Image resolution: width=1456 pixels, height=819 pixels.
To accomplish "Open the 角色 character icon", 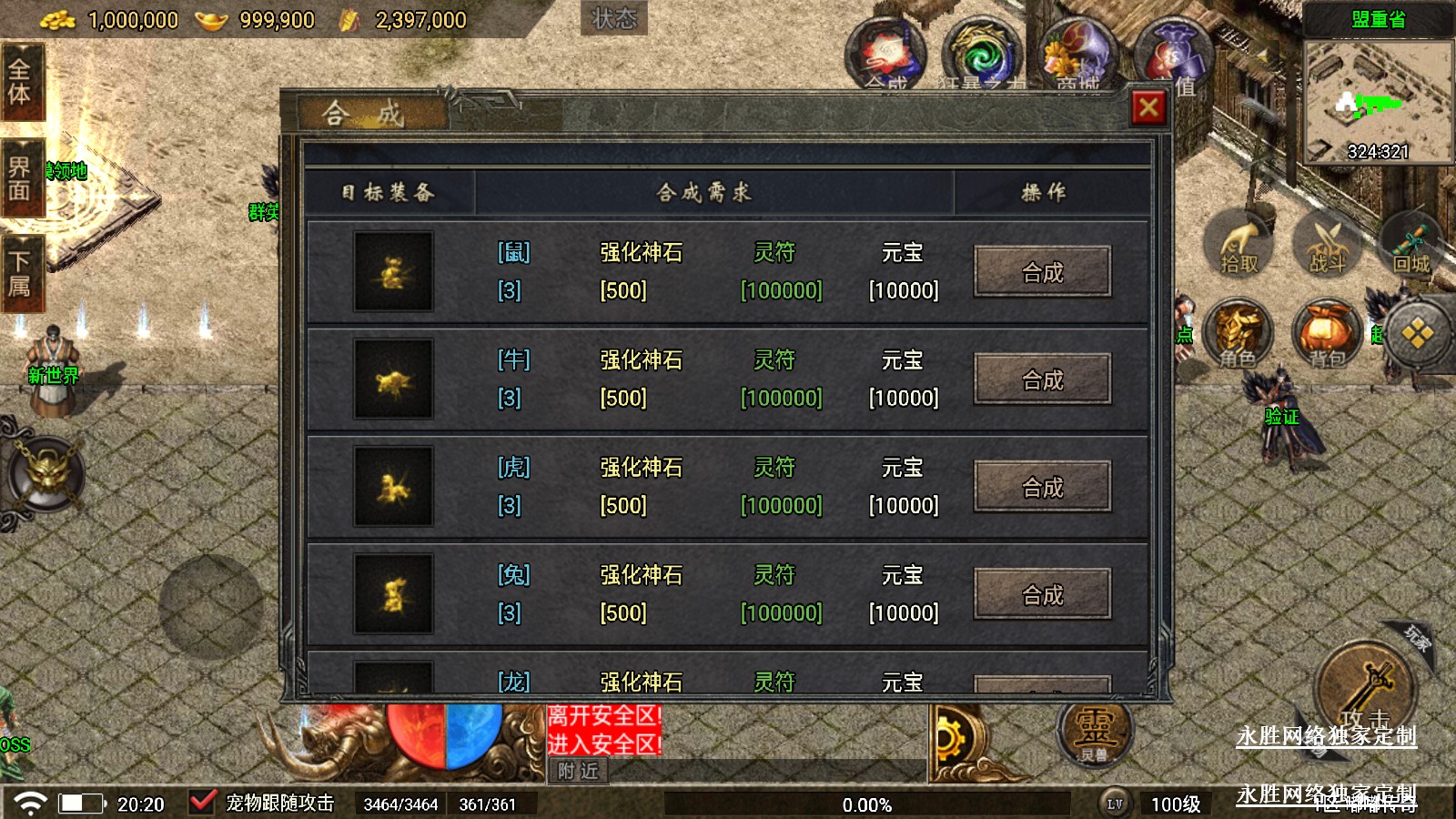I will tap(1239, 335).
